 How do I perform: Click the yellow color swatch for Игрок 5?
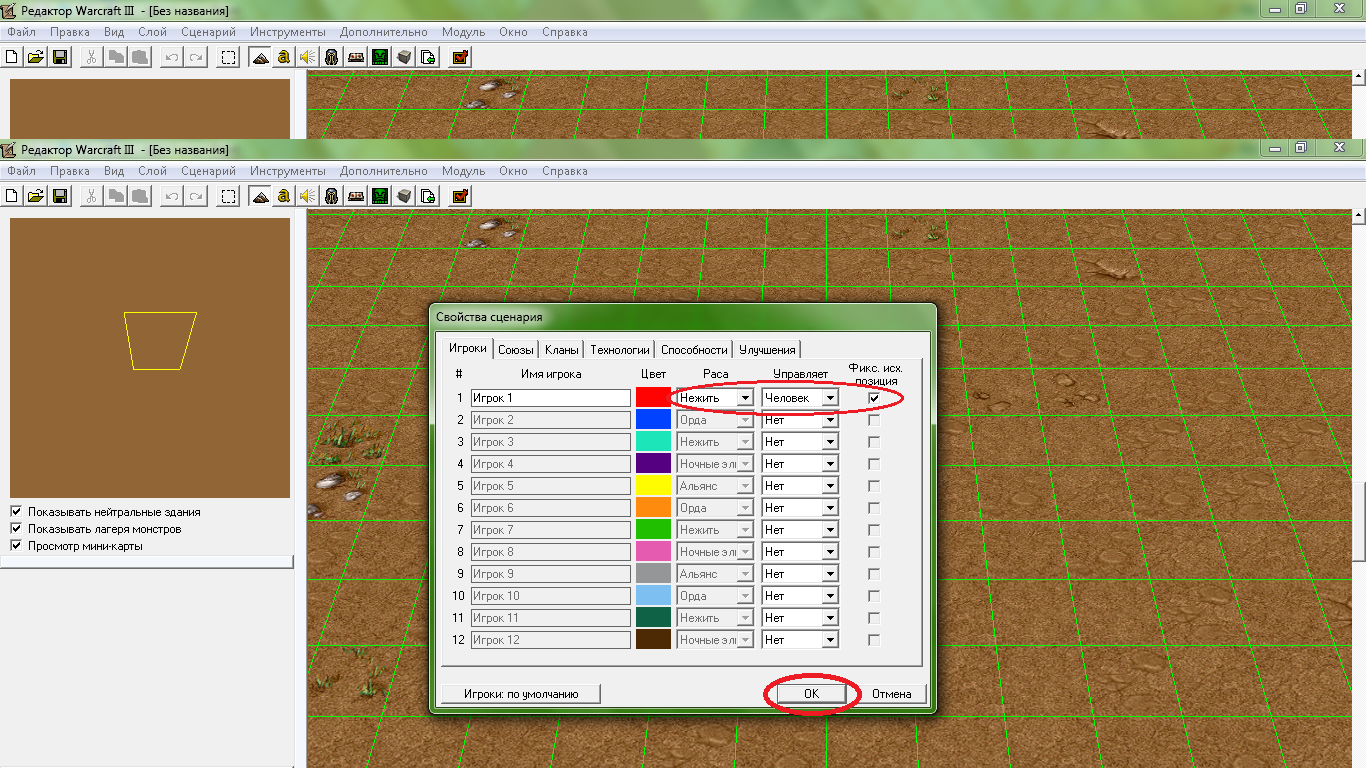(x=653, y=486)
